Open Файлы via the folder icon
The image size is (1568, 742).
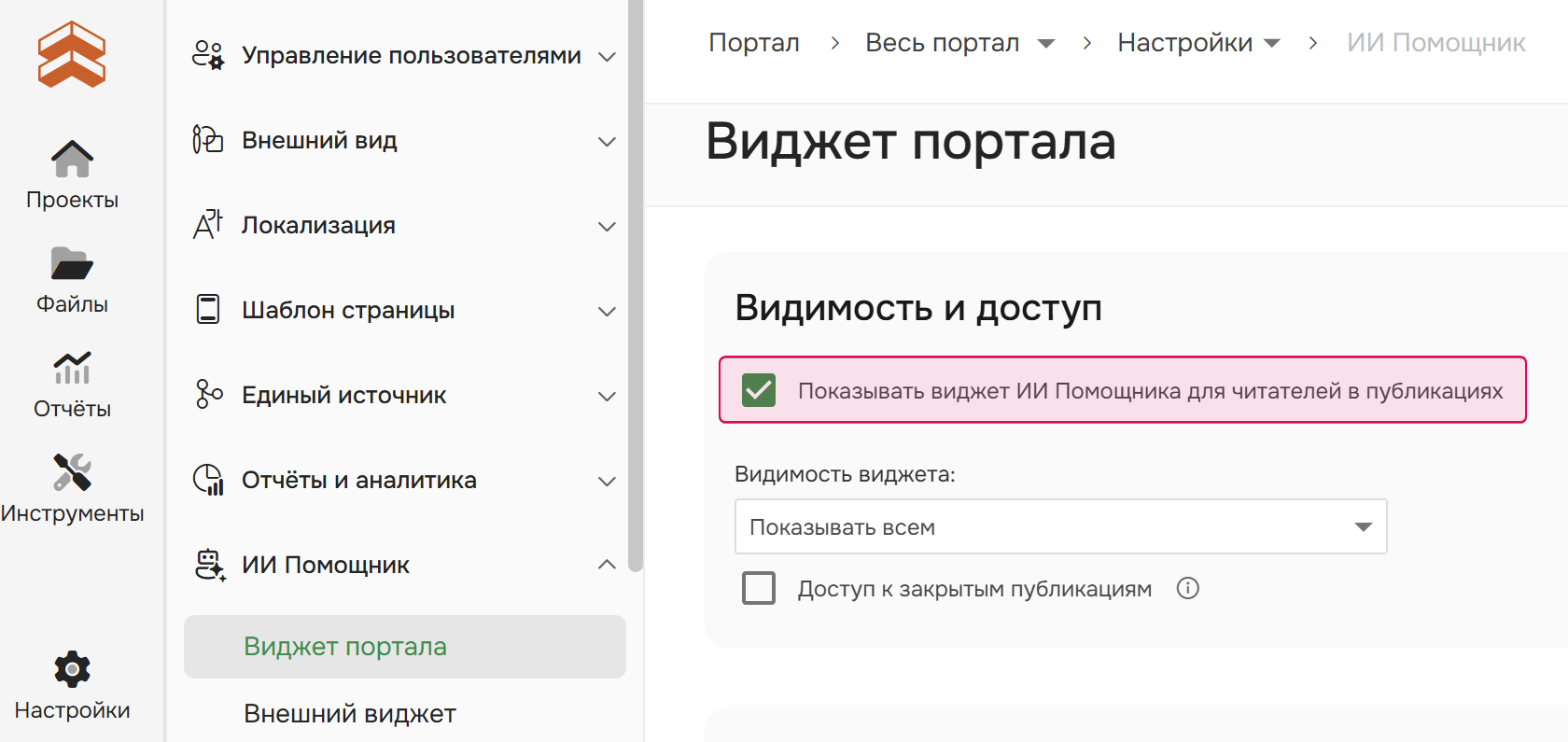click(72, 263)
